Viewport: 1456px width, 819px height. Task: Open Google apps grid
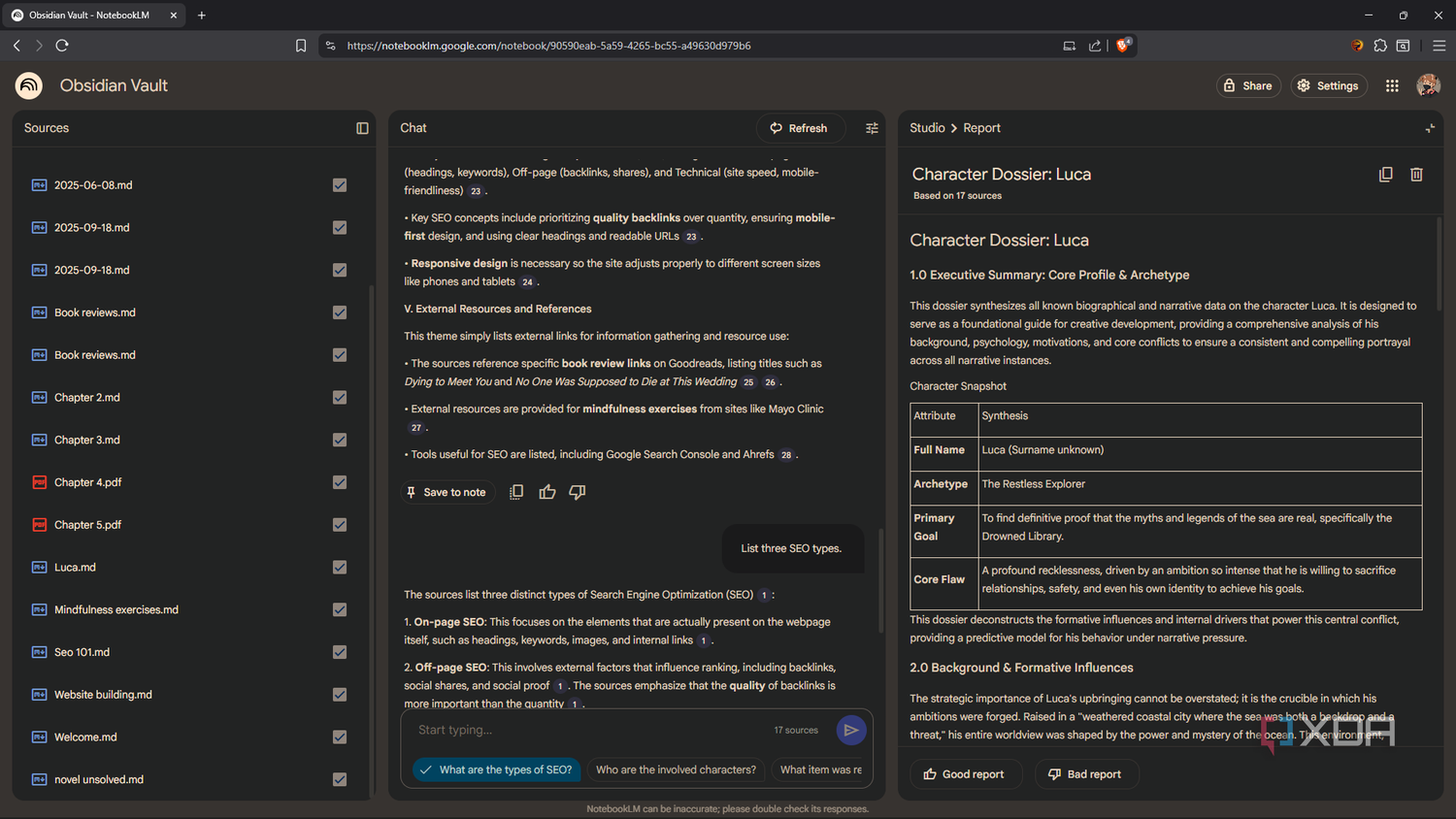point(1392,85)
